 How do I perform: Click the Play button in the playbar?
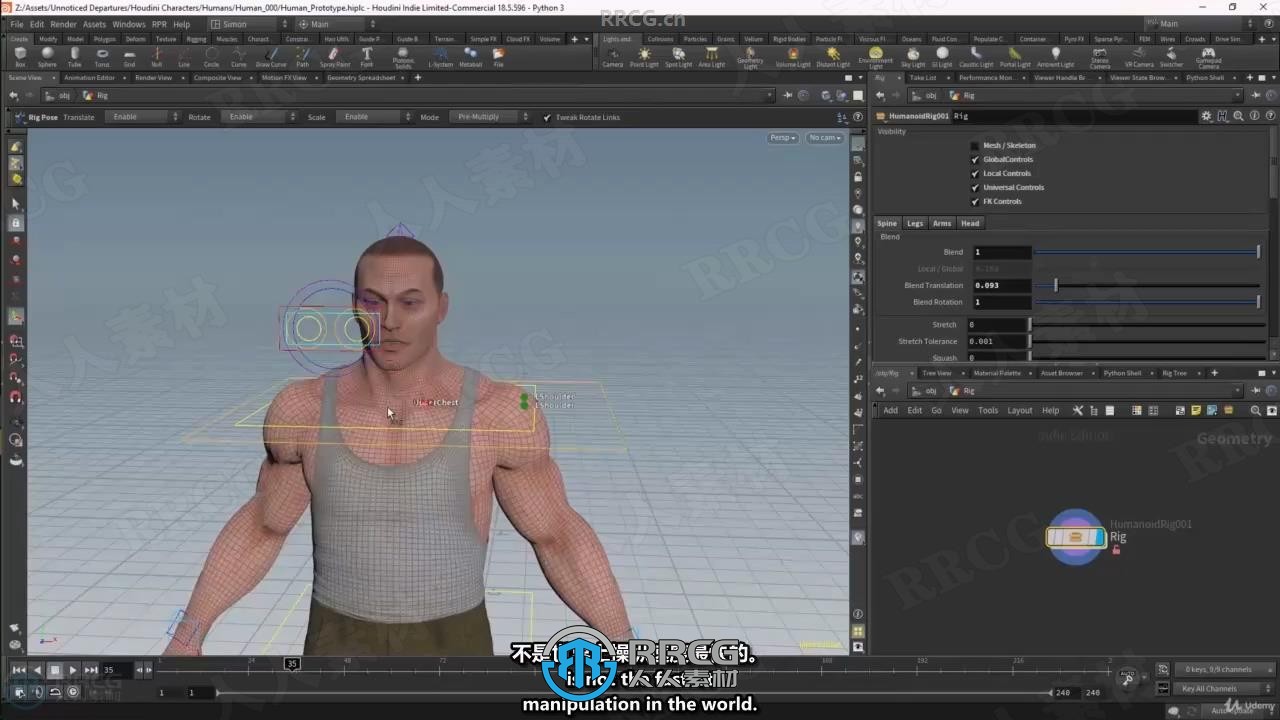[x=73, y=670]
